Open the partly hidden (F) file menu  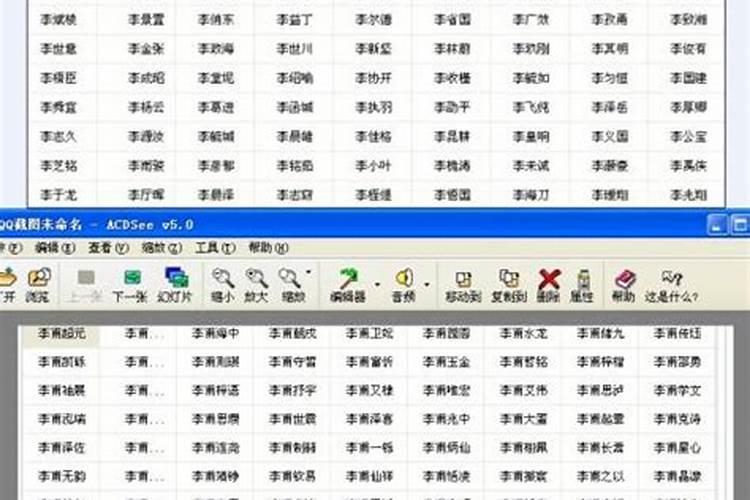11,248
